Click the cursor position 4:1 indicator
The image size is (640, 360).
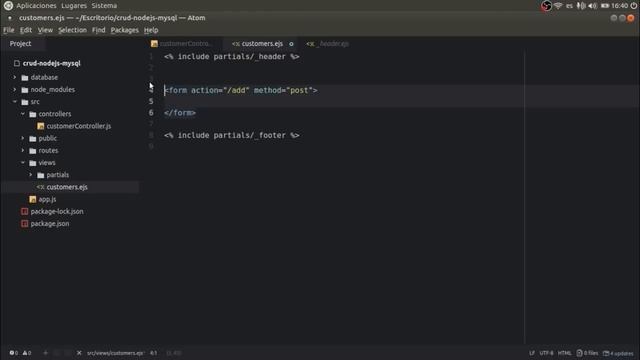point(153,353)
